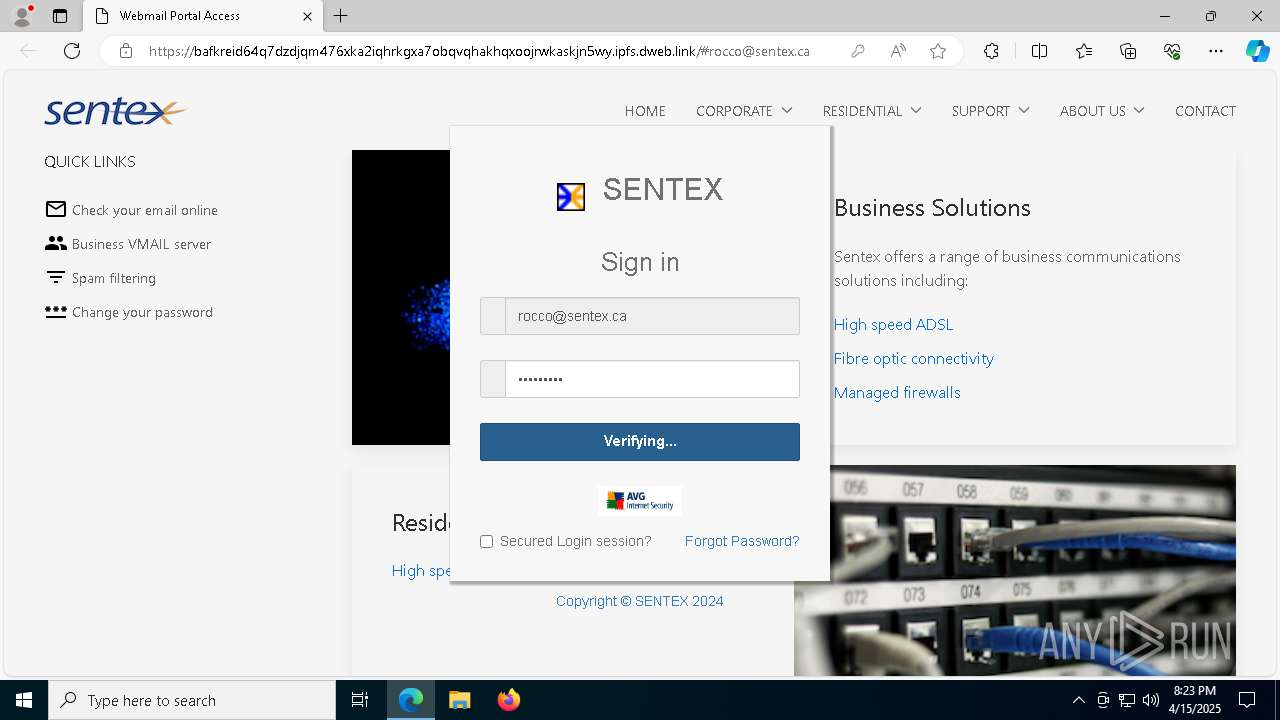Open Business VMAIL server link
The height and width of the screenshot is (720, 1280).
(141, 244)
